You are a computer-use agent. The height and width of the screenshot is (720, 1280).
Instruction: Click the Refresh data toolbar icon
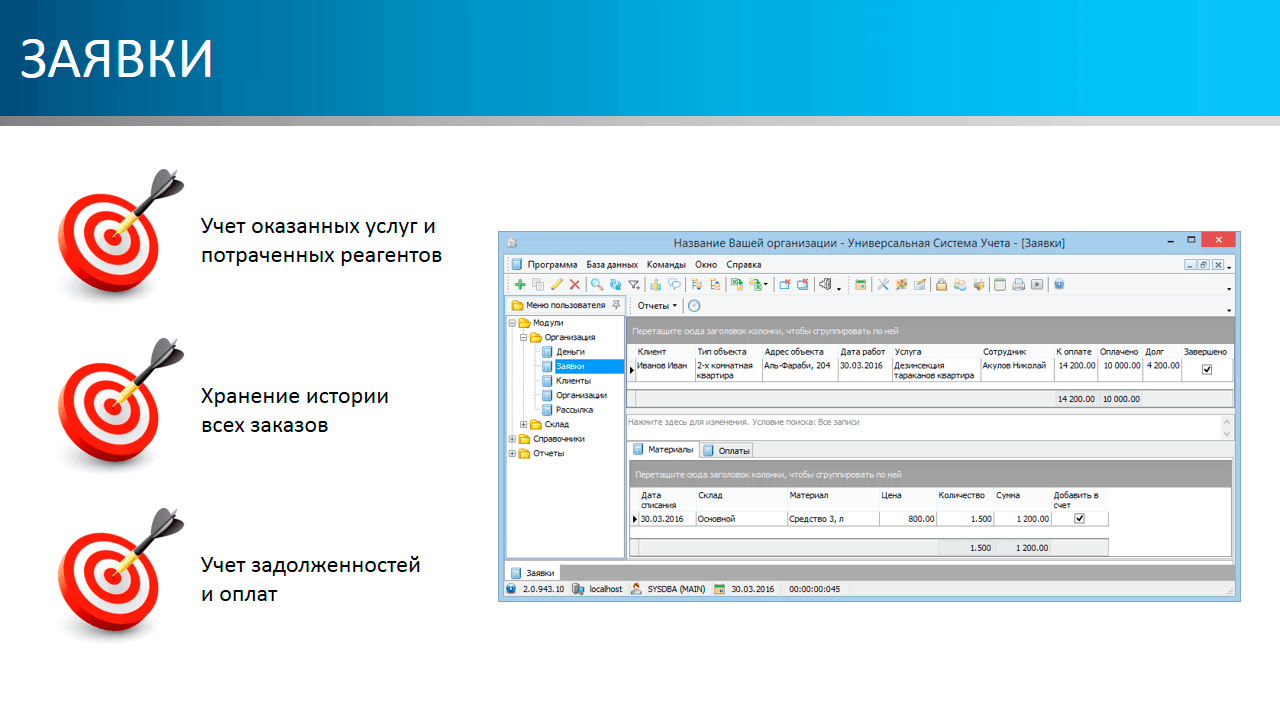pyautogui.click(x=616, y=284)
